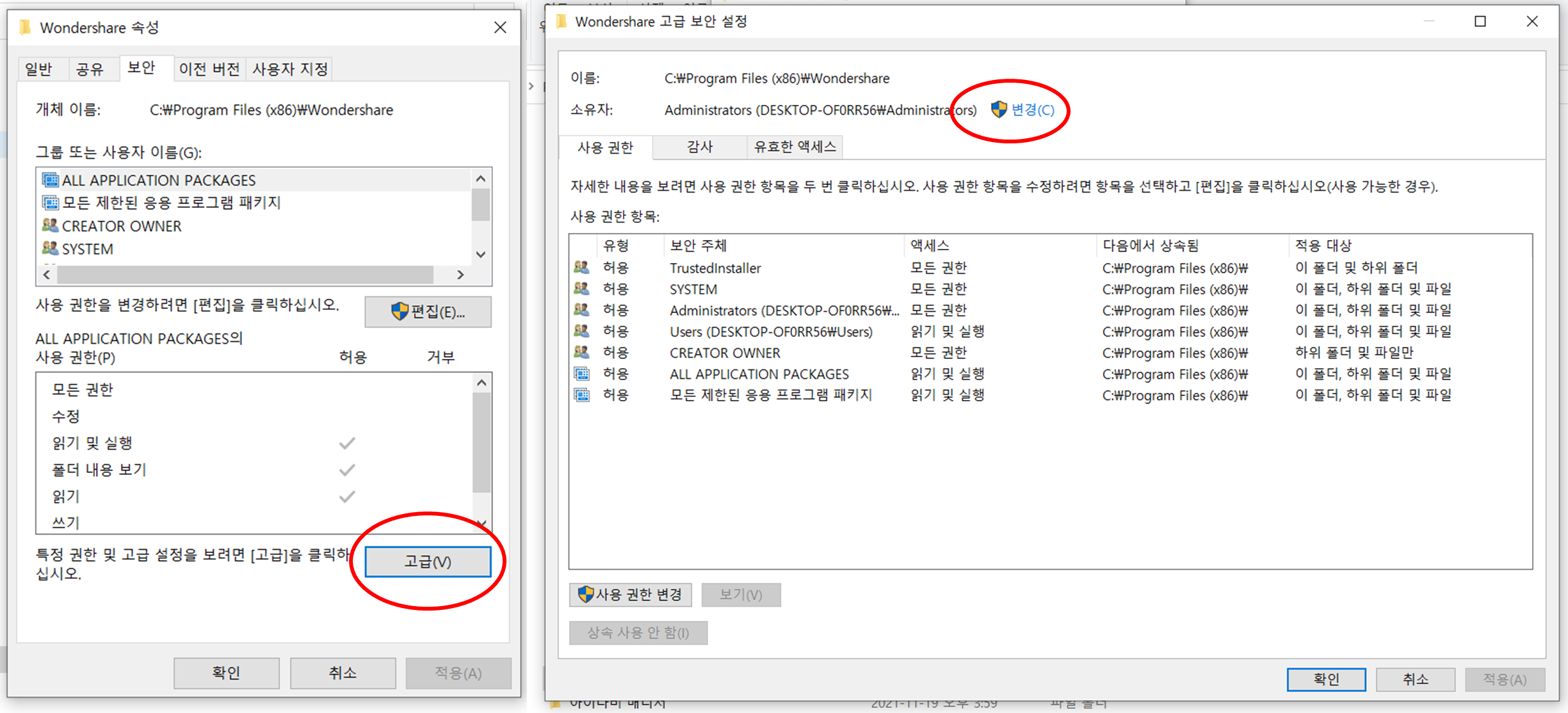
Task: Open the 사용자 지정 tab
Action: [x=290, y=68]
